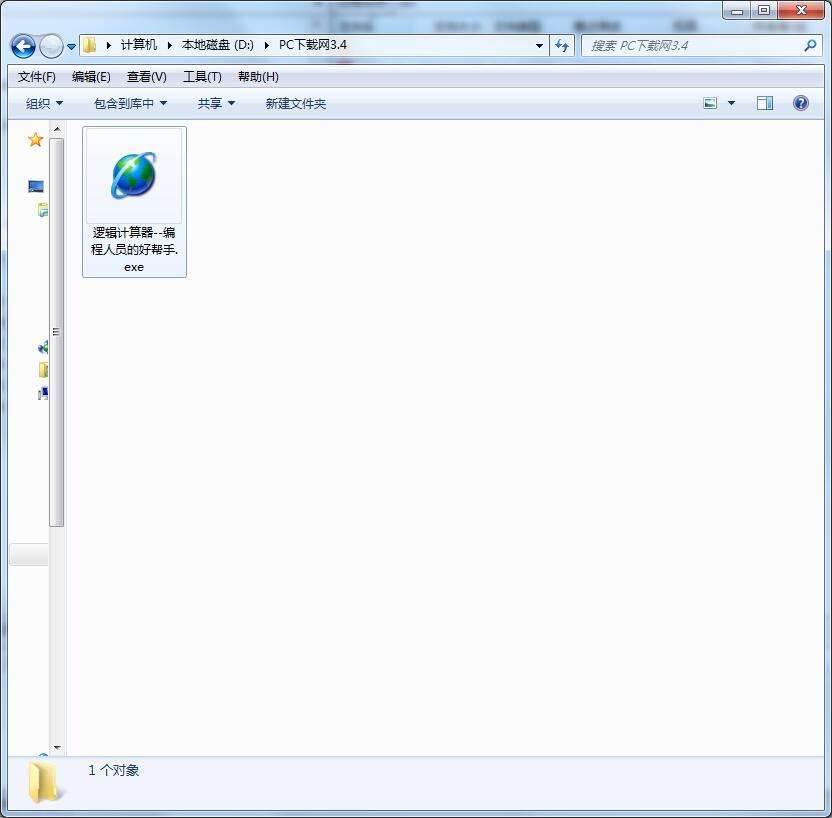Viewport: 832px width, 818px height.
Task: Change view with the view icon button
Action: pos(710,103)
